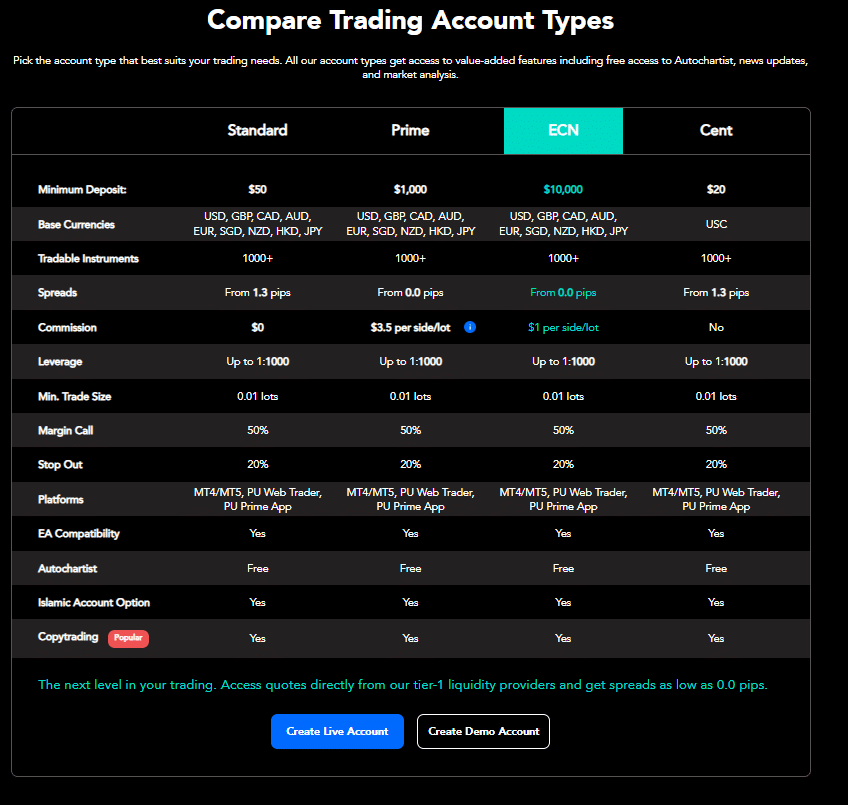Click the "Stop Out" row label
848x805 pixels.
click(x=60, y=465)
